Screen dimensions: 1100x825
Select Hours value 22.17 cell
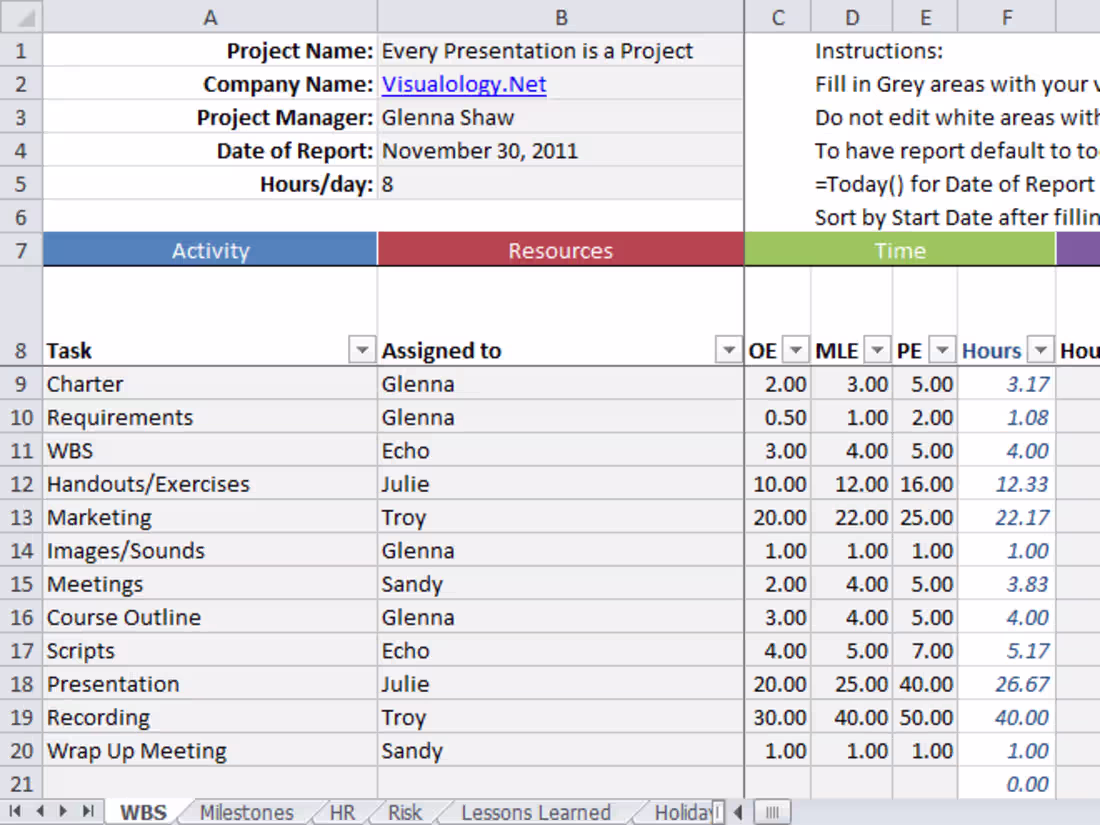pyautogui.click(x=1007, y=517)
